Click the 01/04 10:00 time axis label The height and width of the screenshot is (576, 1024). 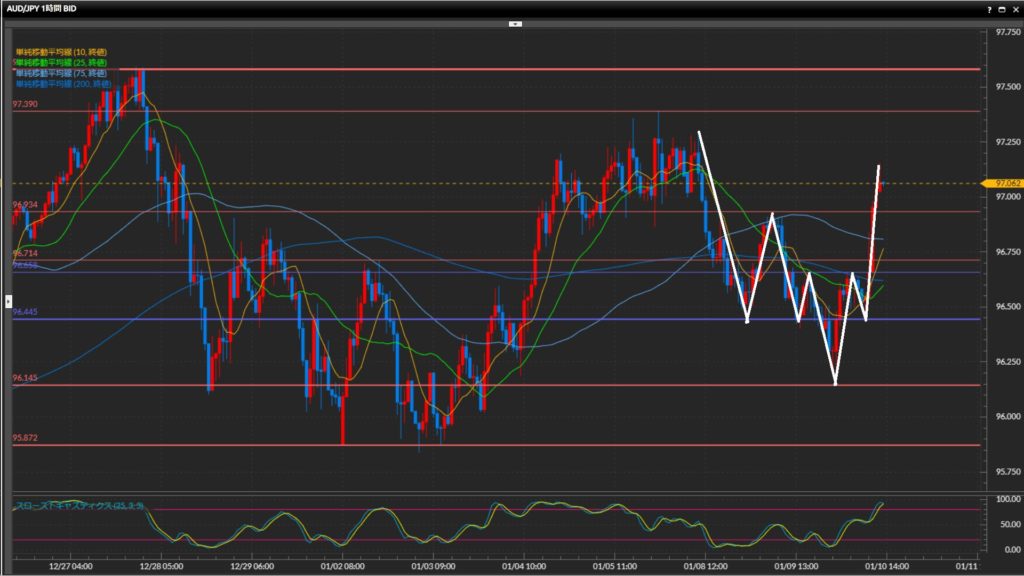click(524, 566)
